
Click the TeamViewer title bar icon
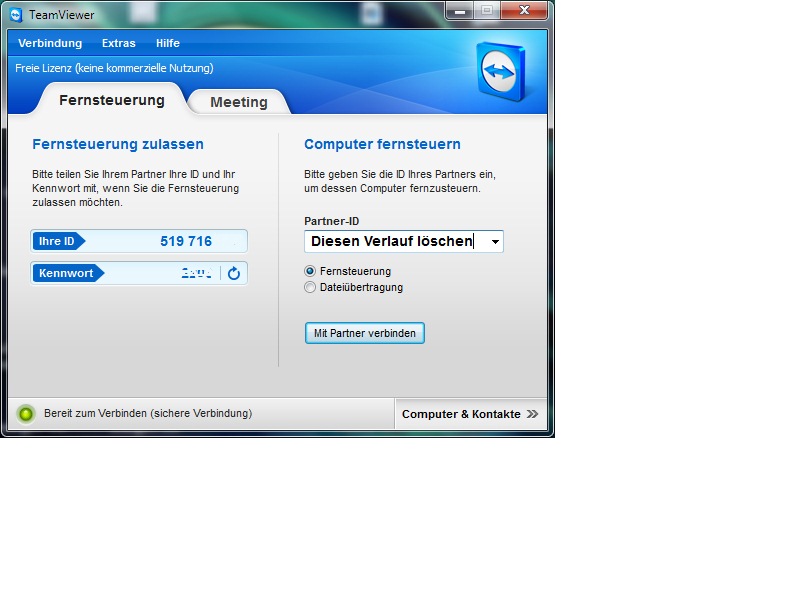(x=17, y=15)
